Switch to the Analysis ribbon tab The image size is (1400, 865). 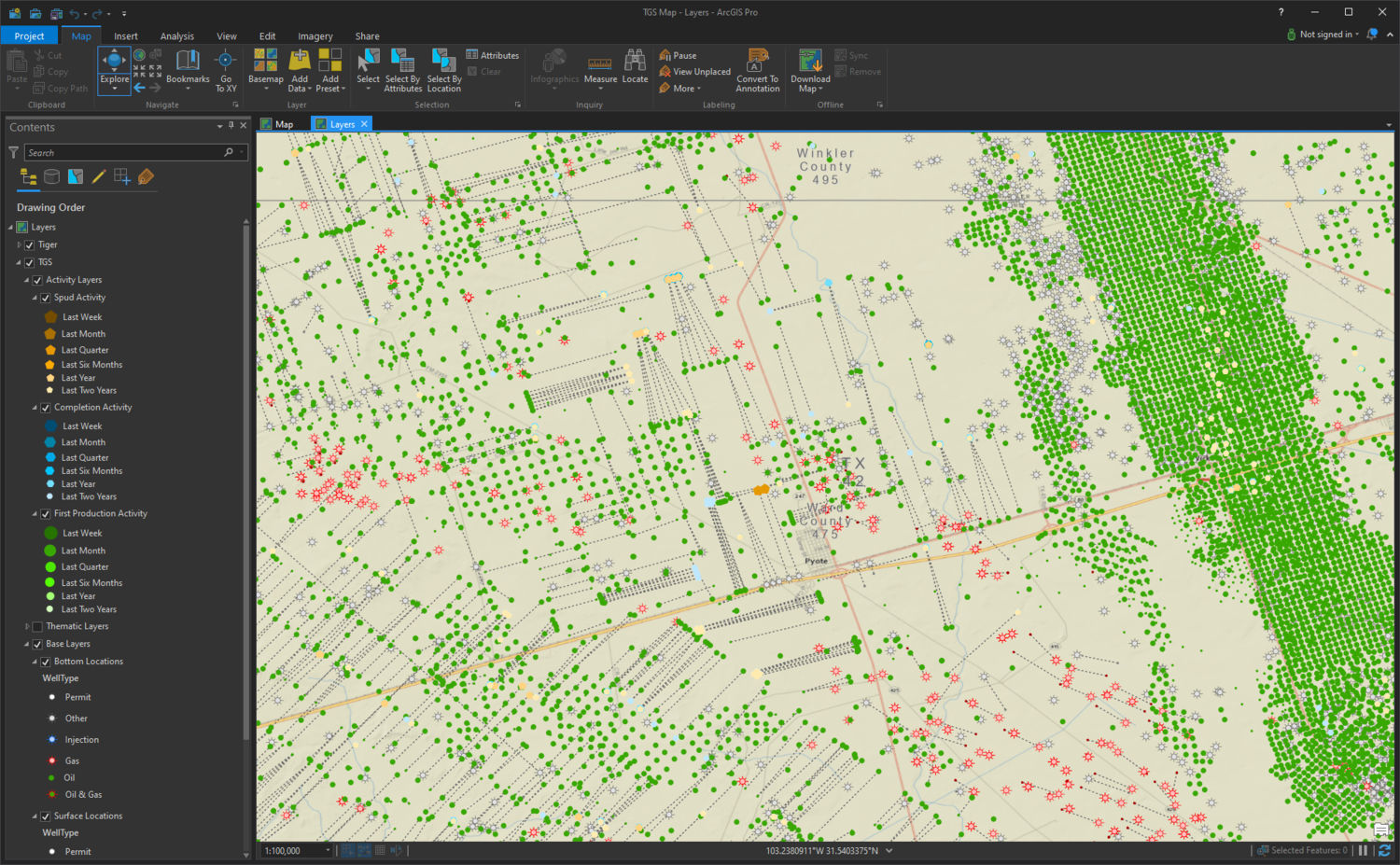(177, 36)
